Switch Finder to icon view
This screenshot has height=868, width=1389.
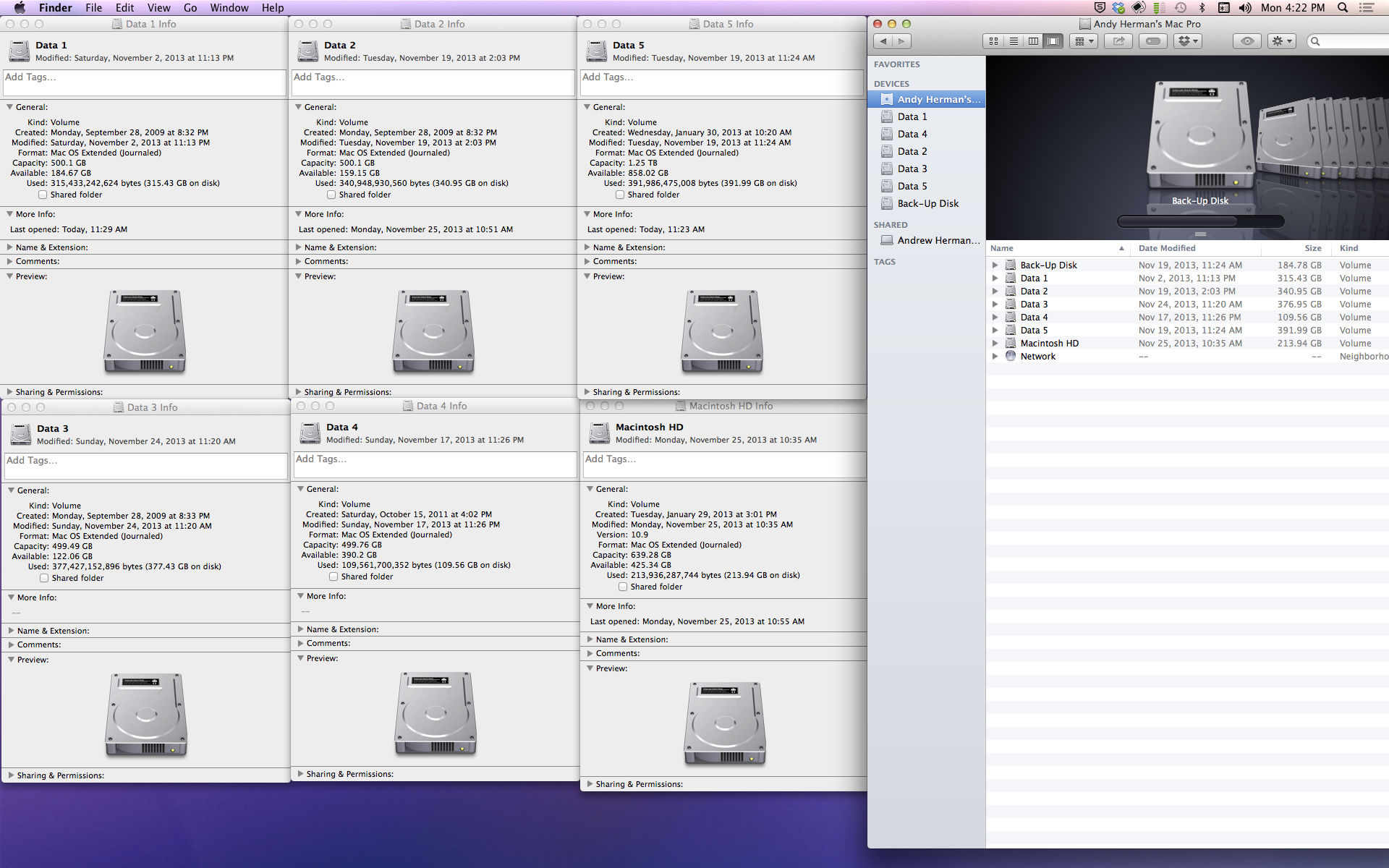point(993,41)
